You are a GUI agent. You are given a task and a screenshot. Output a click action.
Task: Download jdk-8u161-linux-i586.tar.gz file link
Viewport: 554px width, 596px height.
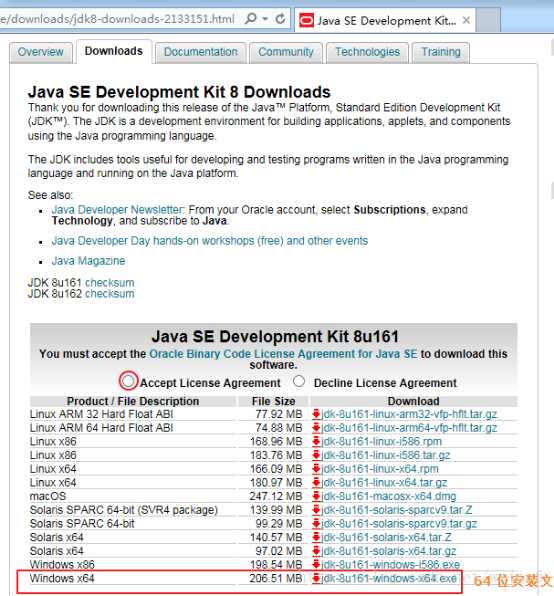[x=386, y=455]
